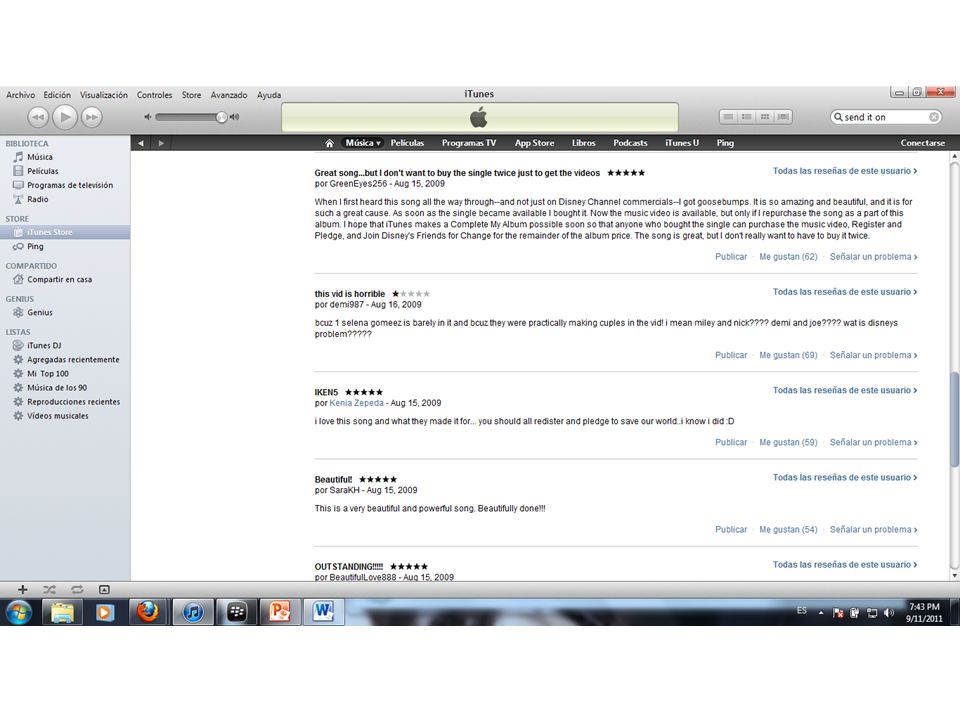The image size is (960, 720).
Task: Open the Avanzado menu
Action: 228,95
